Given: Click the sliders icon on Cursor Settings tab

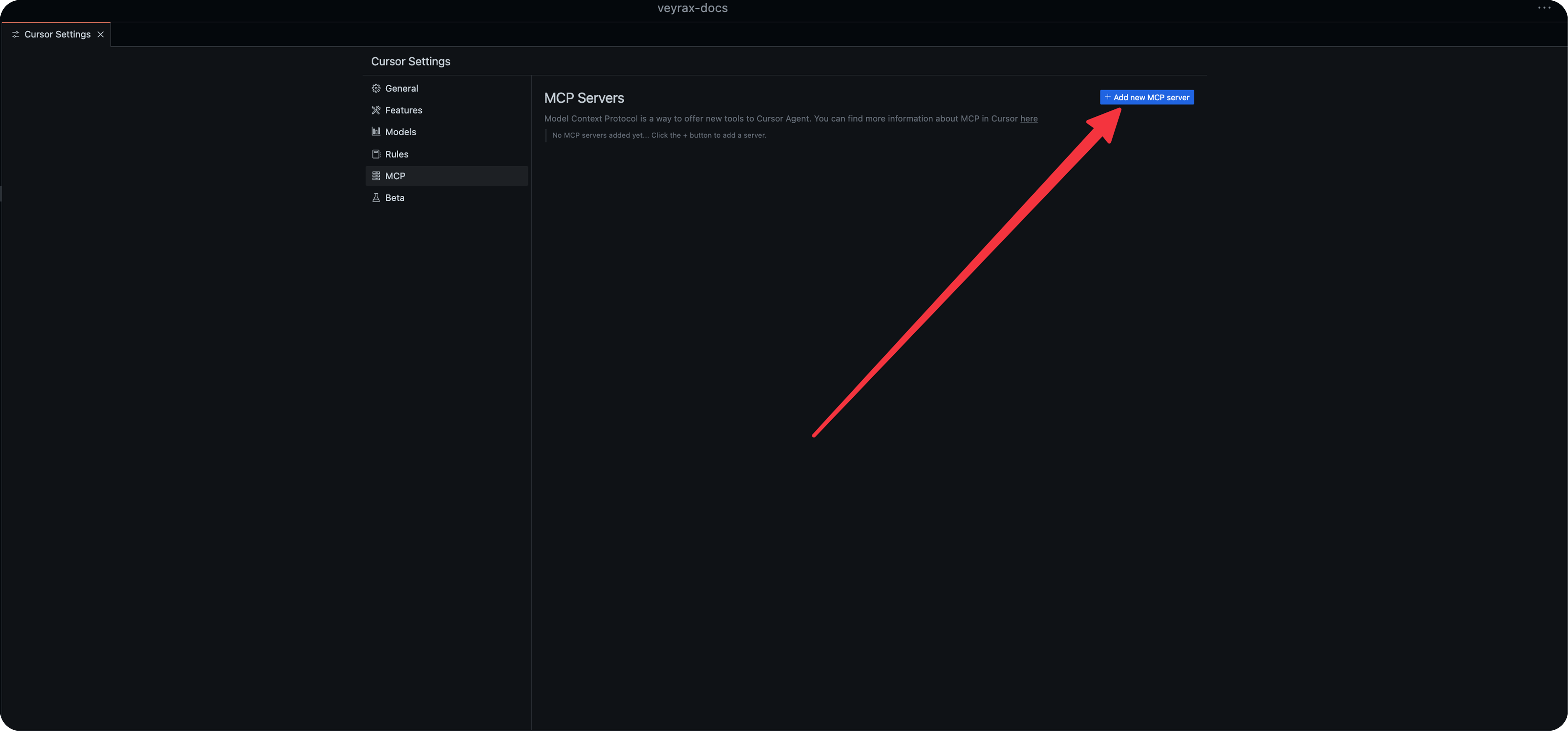Looking at the screenshot, I should pos(15,35).
